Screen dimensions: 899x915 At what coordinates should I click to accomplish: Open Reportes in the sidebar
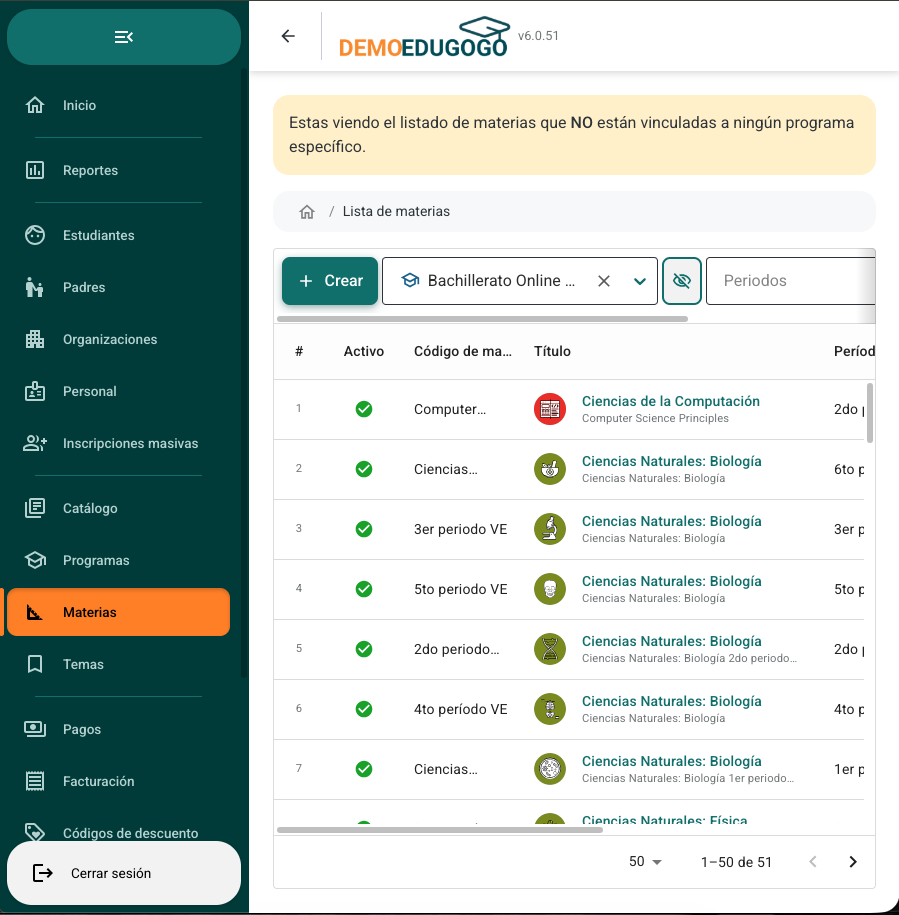click(x=118, y=170)
